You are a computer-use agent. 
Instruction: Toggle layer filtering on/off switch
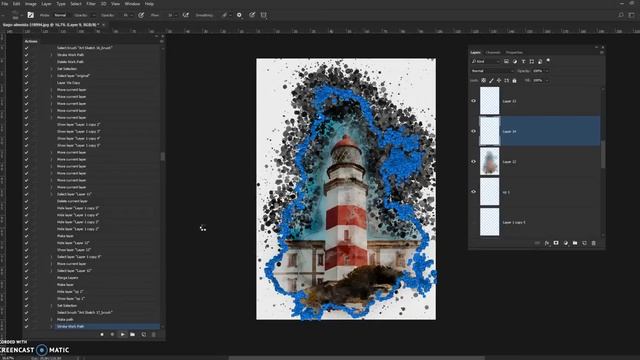(548, 61)
